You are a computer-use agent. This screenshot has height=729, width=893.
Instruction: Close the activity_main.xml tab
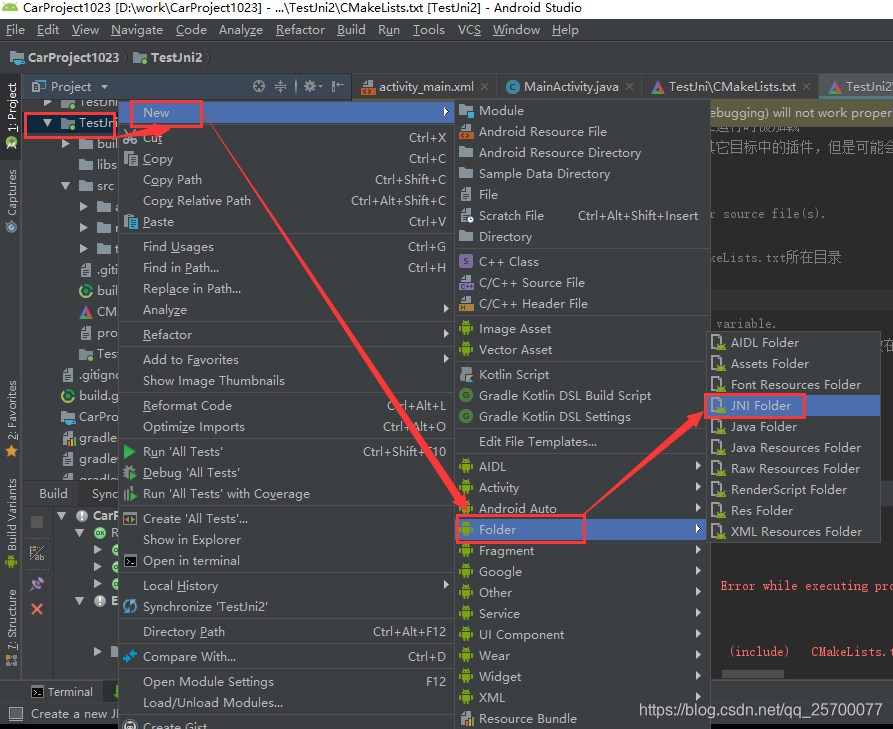(x=484, y=87)
